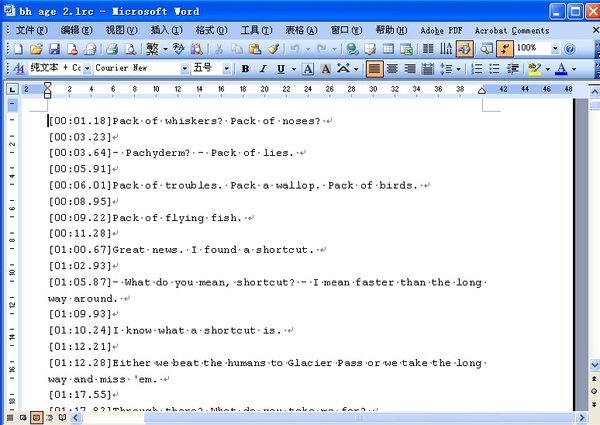Apply character shading with the shaded A icon

click(x=326, y=69)
